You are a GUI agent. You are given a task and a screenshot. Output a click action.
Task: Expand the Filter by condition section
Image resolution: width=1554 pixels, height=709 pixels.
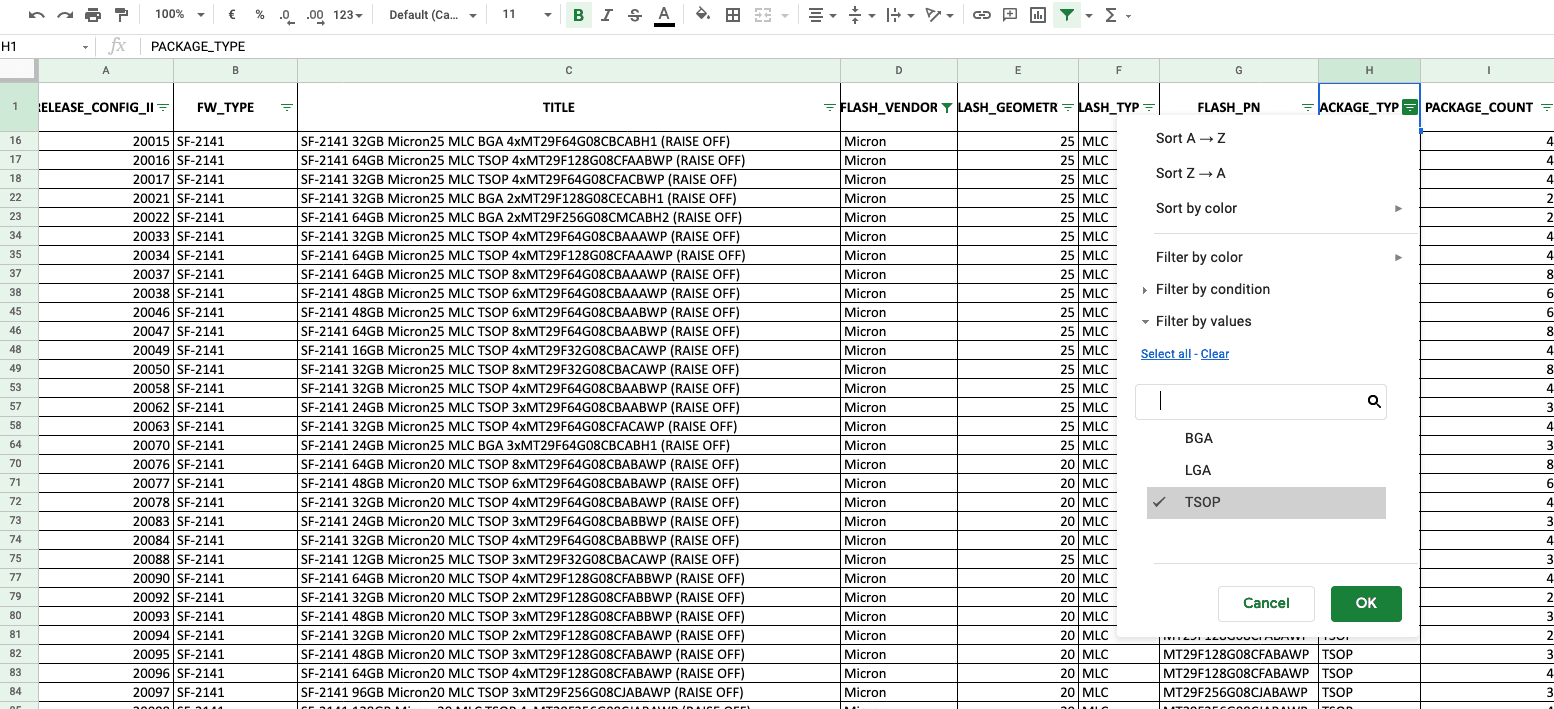point(1213,289)
